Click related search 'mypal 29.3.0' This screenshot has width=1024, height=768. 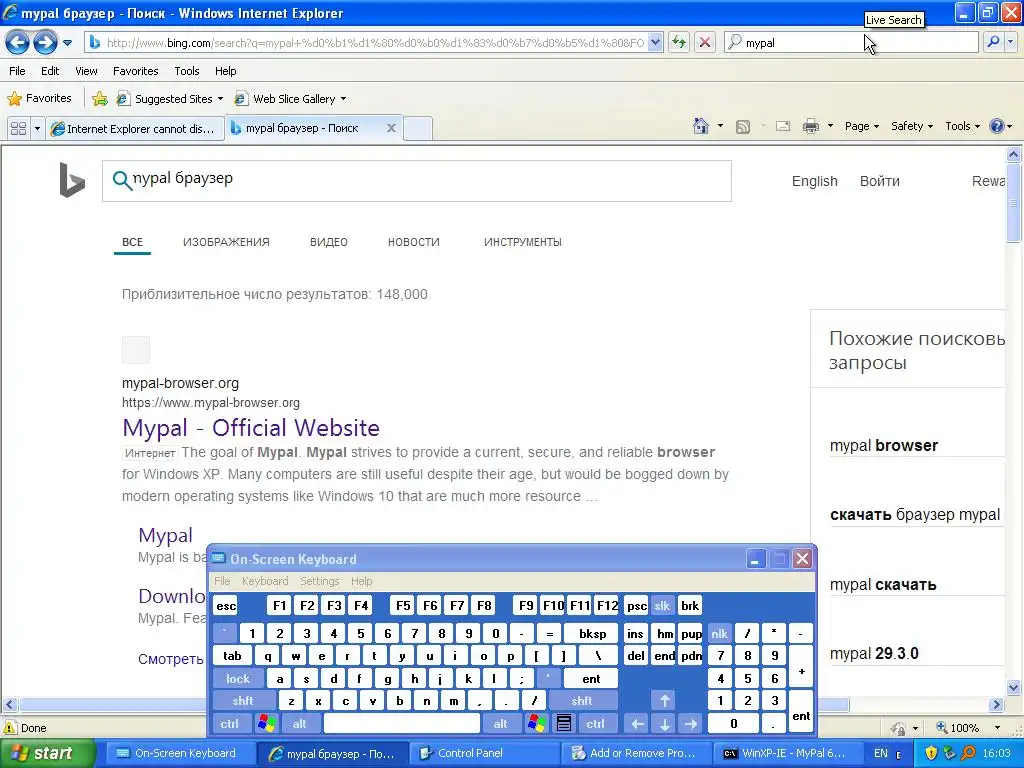click(874, 654)
